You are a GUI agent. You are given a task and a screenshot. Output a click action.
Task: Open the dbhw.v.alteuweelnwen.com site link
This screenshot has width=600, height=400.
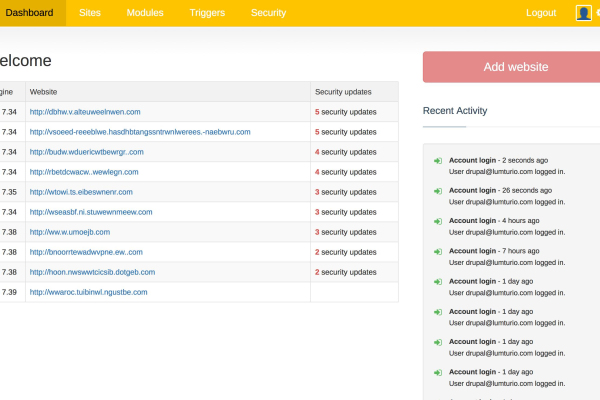85,112
